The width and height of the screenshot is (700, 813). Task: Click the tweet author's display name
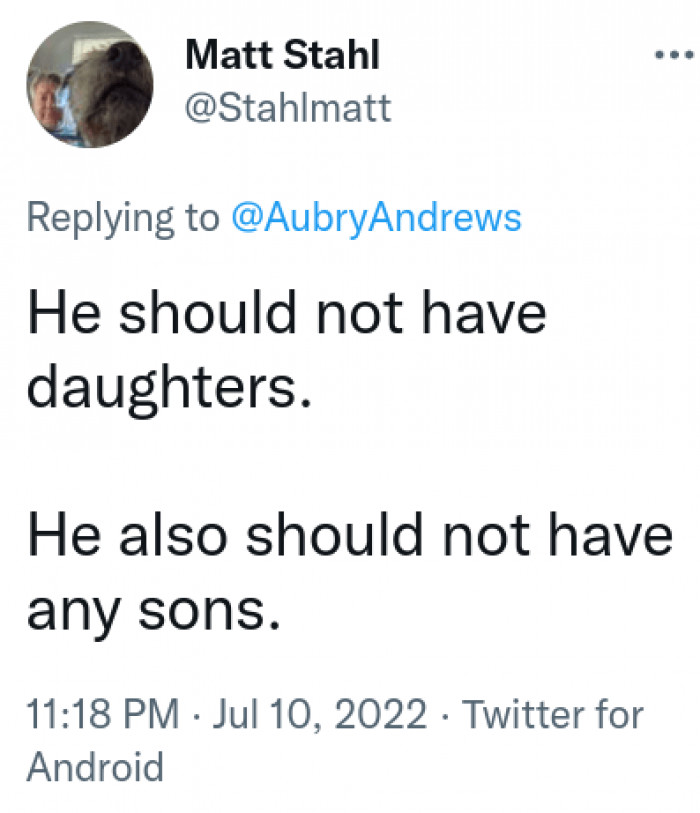tap(282, 56)
